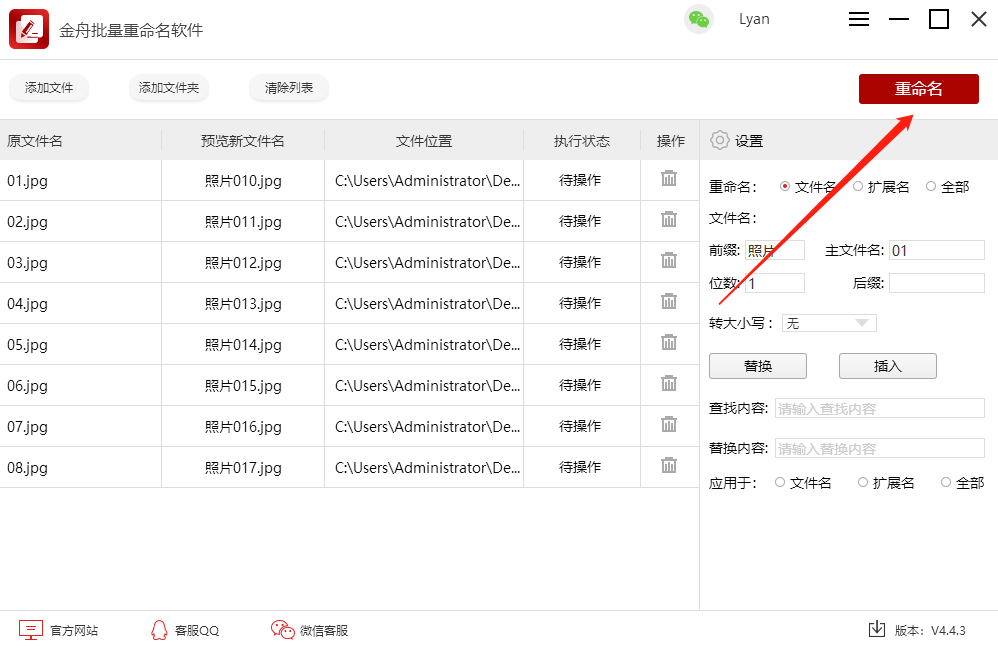Click the 清除列表 button
This screenshot has width=998, height=649.
[x=289, y=88]
